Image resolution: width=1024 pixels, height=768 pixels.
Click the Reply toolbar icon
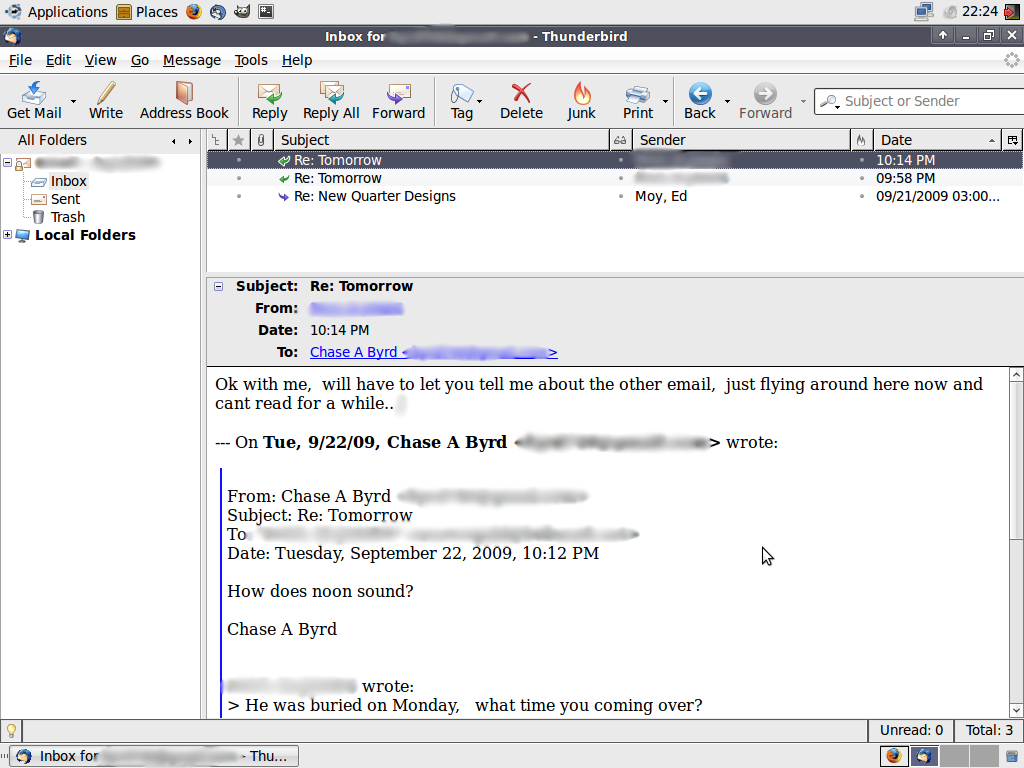tap(269, 93)
